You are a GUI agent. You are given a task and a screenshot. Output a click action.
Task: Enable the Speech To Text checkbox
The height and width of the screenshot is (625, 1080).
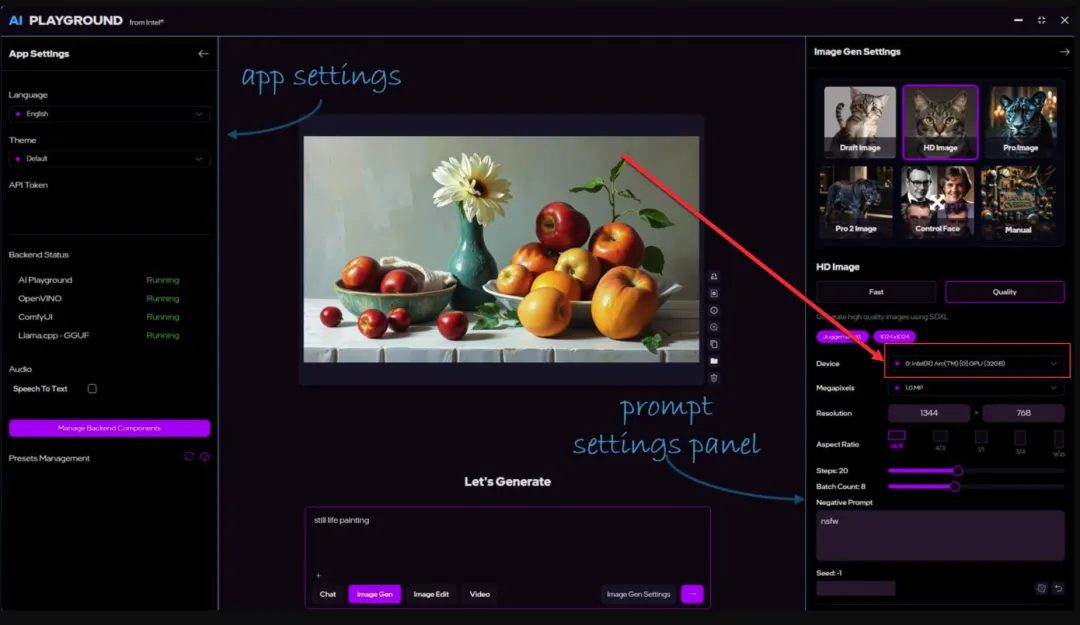pyautogui.click(x=92, y=388)
